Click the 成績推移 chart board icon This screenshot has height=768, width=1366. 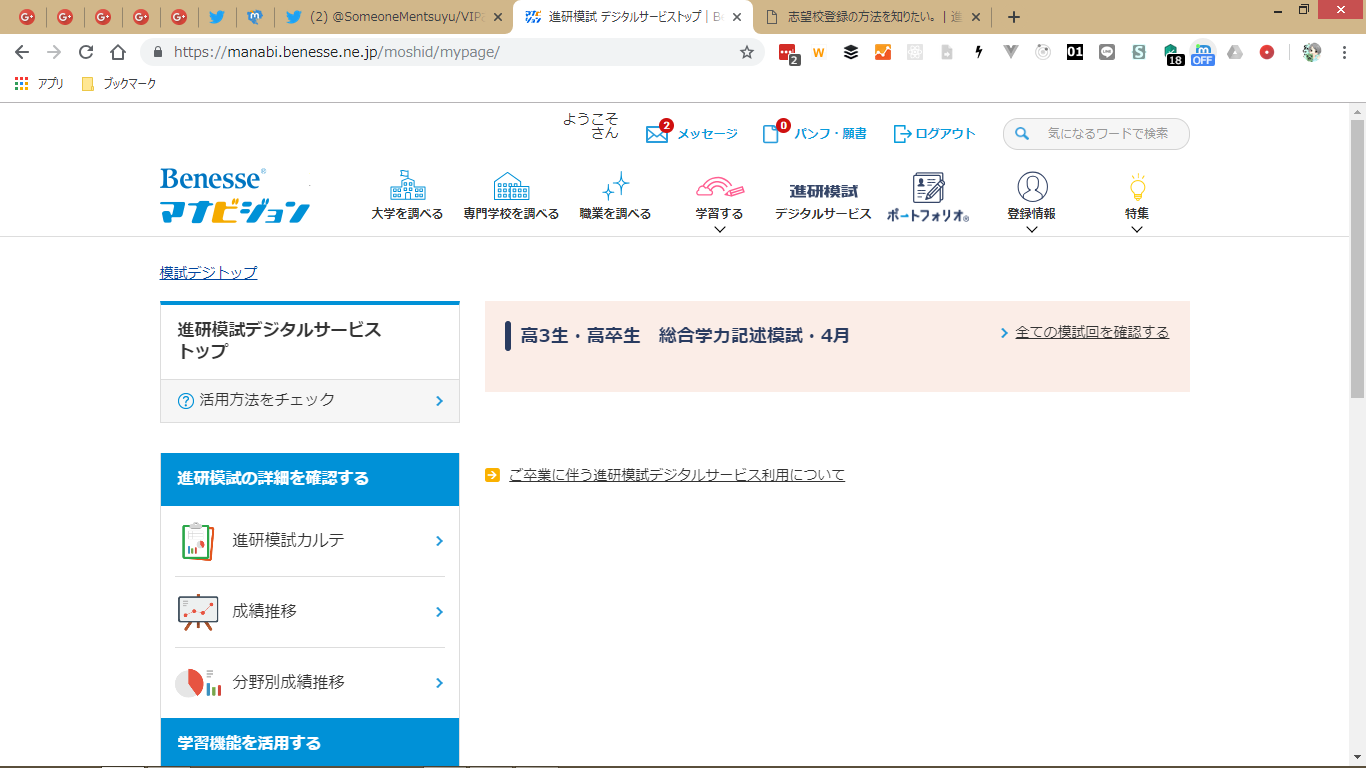pyautogui.click(x=198, y=612)
